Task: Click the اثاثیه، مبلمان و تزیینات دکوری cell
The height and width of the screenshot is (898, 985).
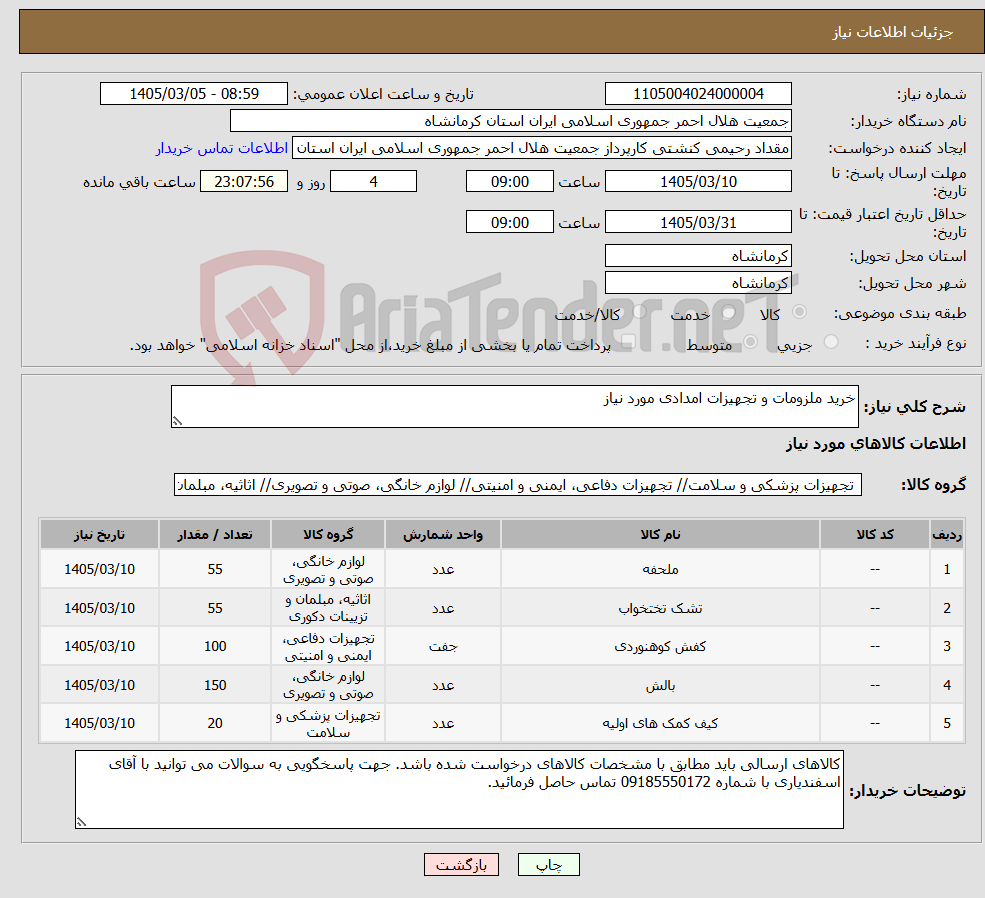Action: [328, 608]
